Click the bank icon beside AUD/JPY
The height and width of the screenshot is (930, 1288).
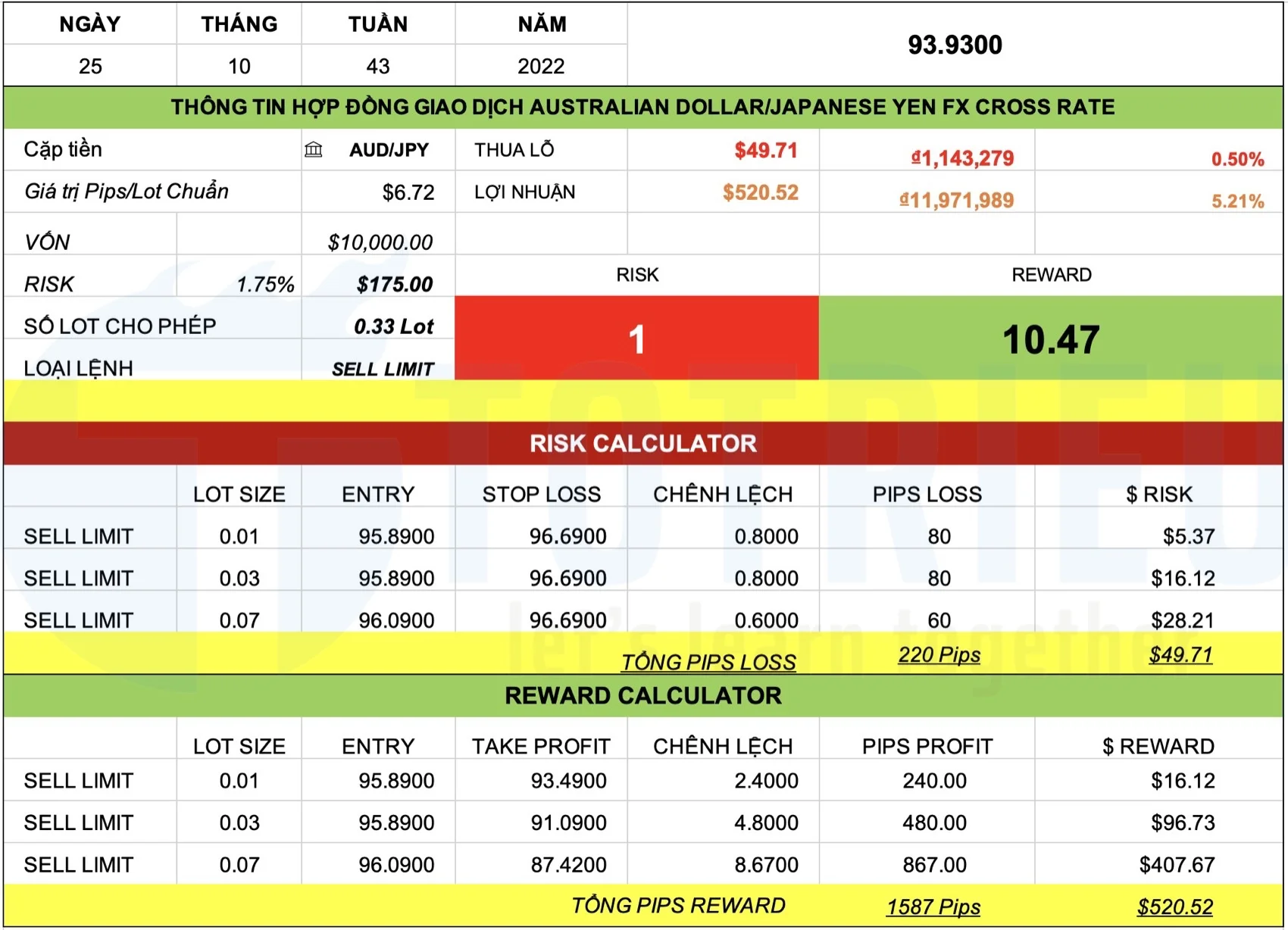(x=313, y=150)
